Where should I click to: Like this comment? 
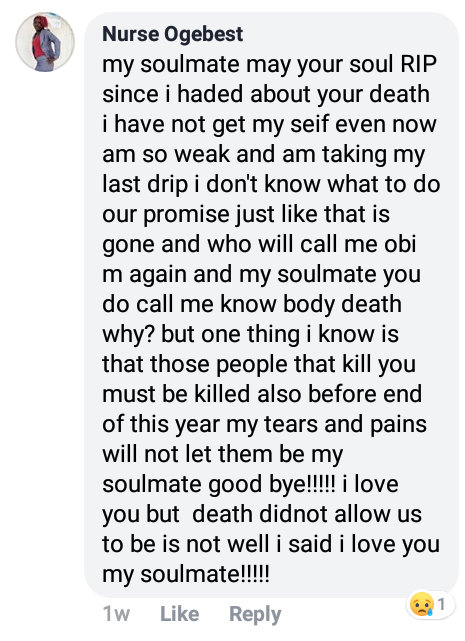tap(180, 614)
